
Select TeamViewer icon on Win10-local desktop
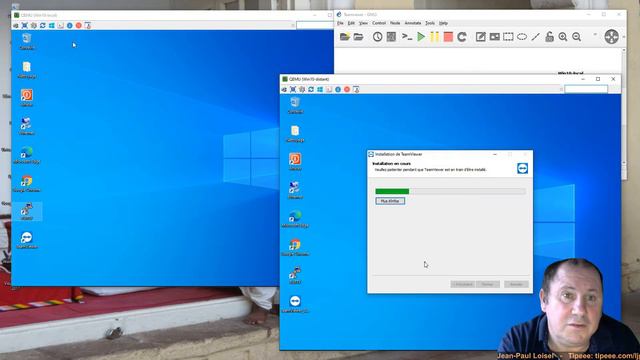pos(27,240)
